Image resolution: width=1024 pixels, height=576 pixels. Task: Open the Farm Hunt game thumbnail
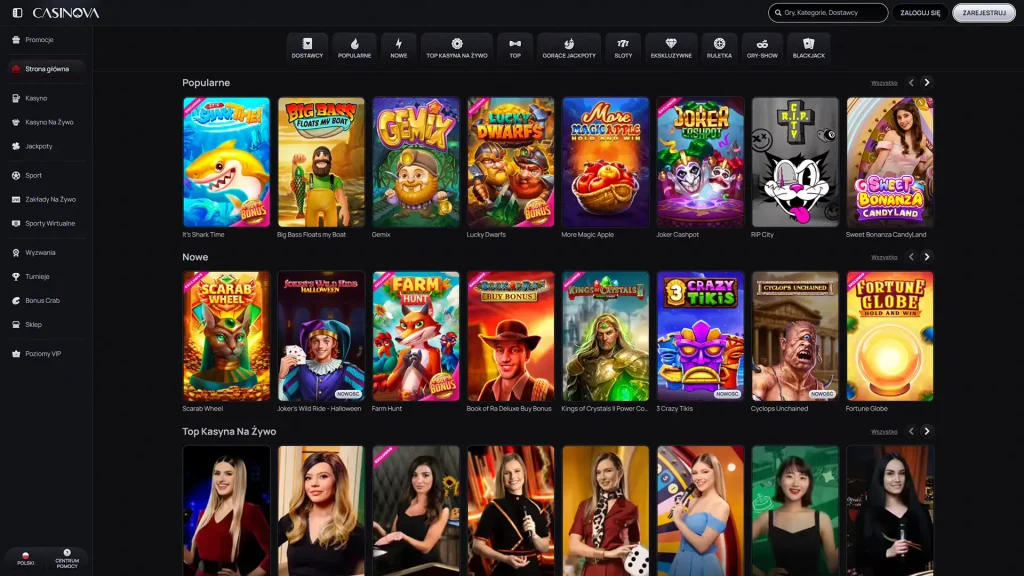coord(416,336)
